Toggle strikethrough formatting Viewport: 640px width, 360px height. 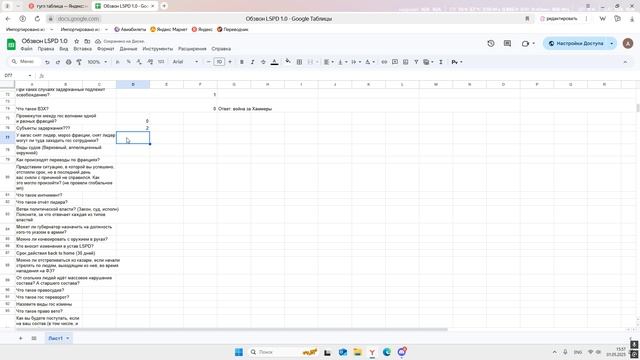tap(263, 62)
